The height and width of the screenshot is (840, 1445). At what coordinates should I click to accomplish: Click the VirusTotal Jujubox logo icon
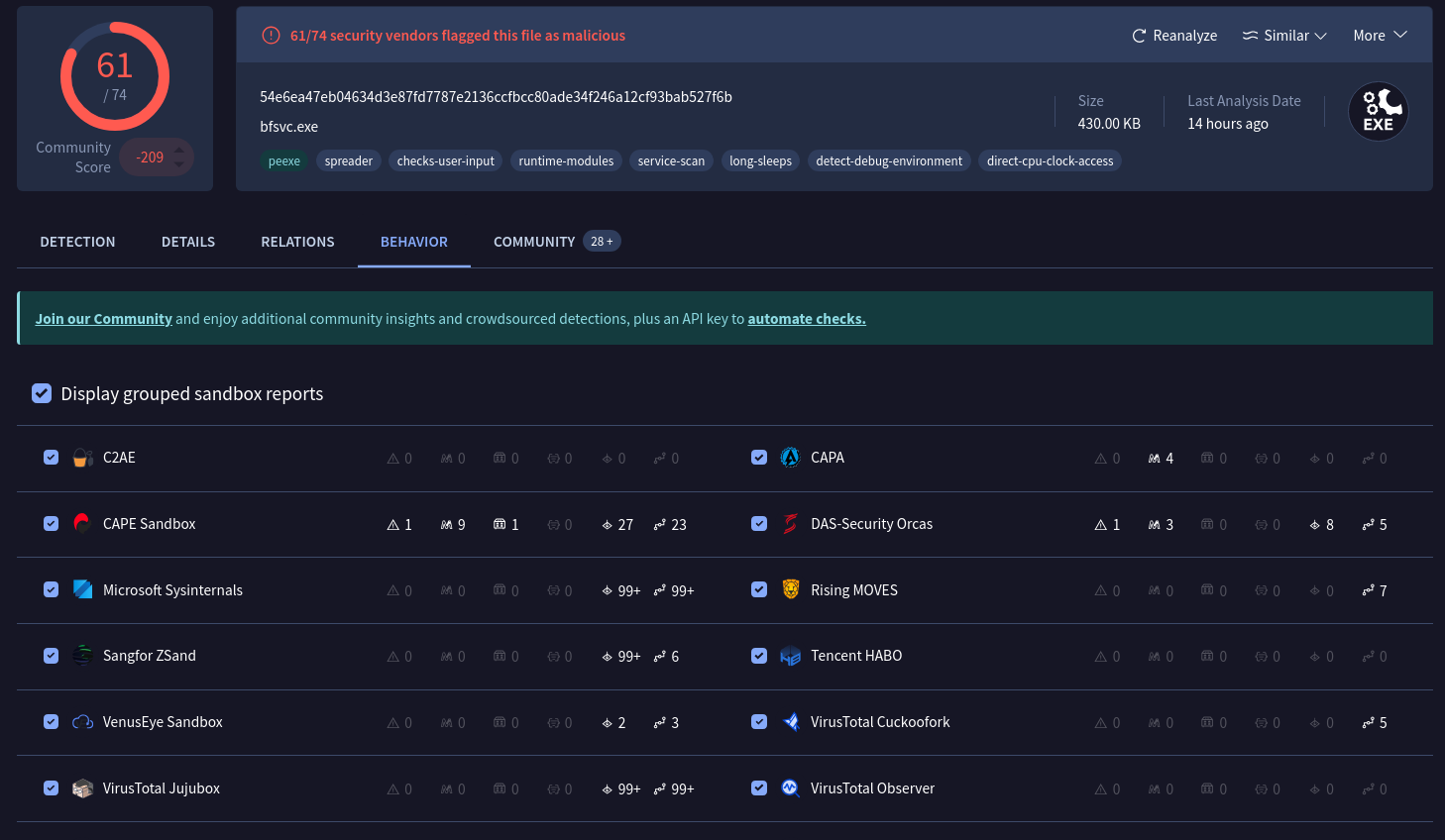pos(83,788)
